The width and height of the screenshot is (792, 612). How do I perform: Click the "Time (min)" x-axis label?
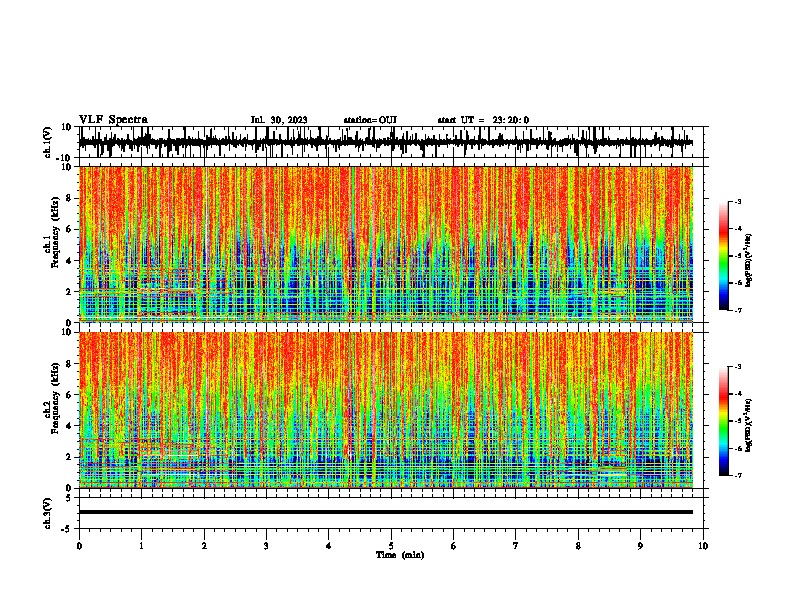coord(400,555)
